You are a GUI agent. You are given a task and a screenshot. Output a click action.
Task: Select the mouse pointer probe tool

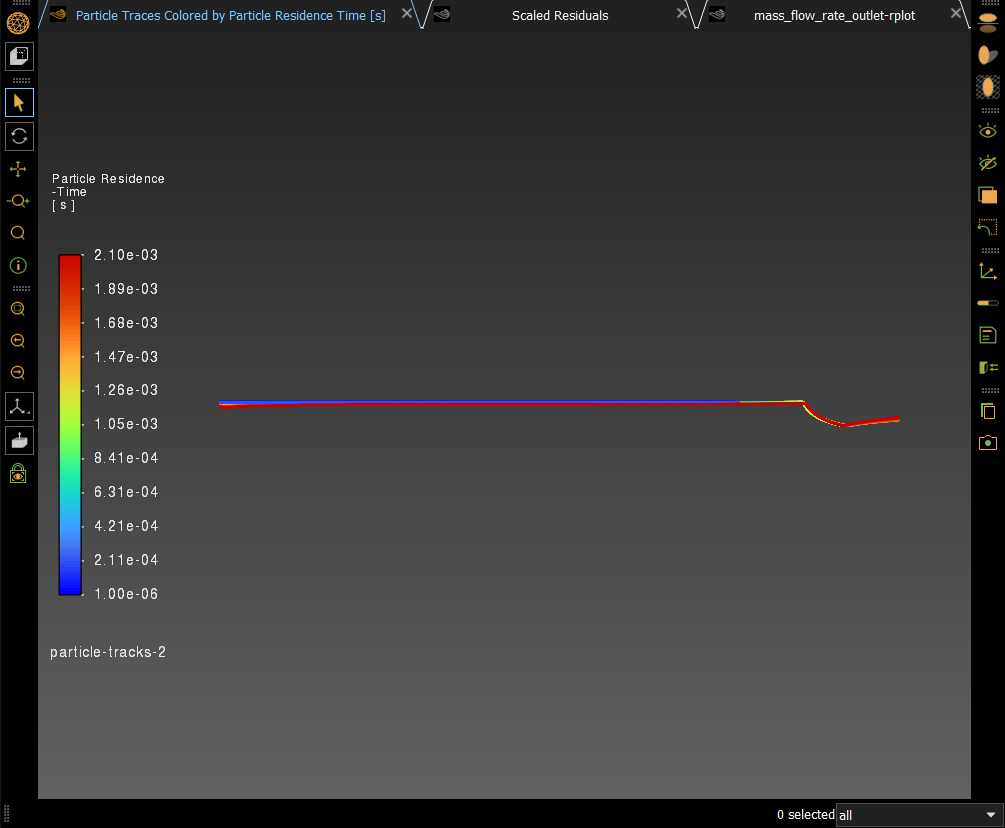tap(18, 102)
